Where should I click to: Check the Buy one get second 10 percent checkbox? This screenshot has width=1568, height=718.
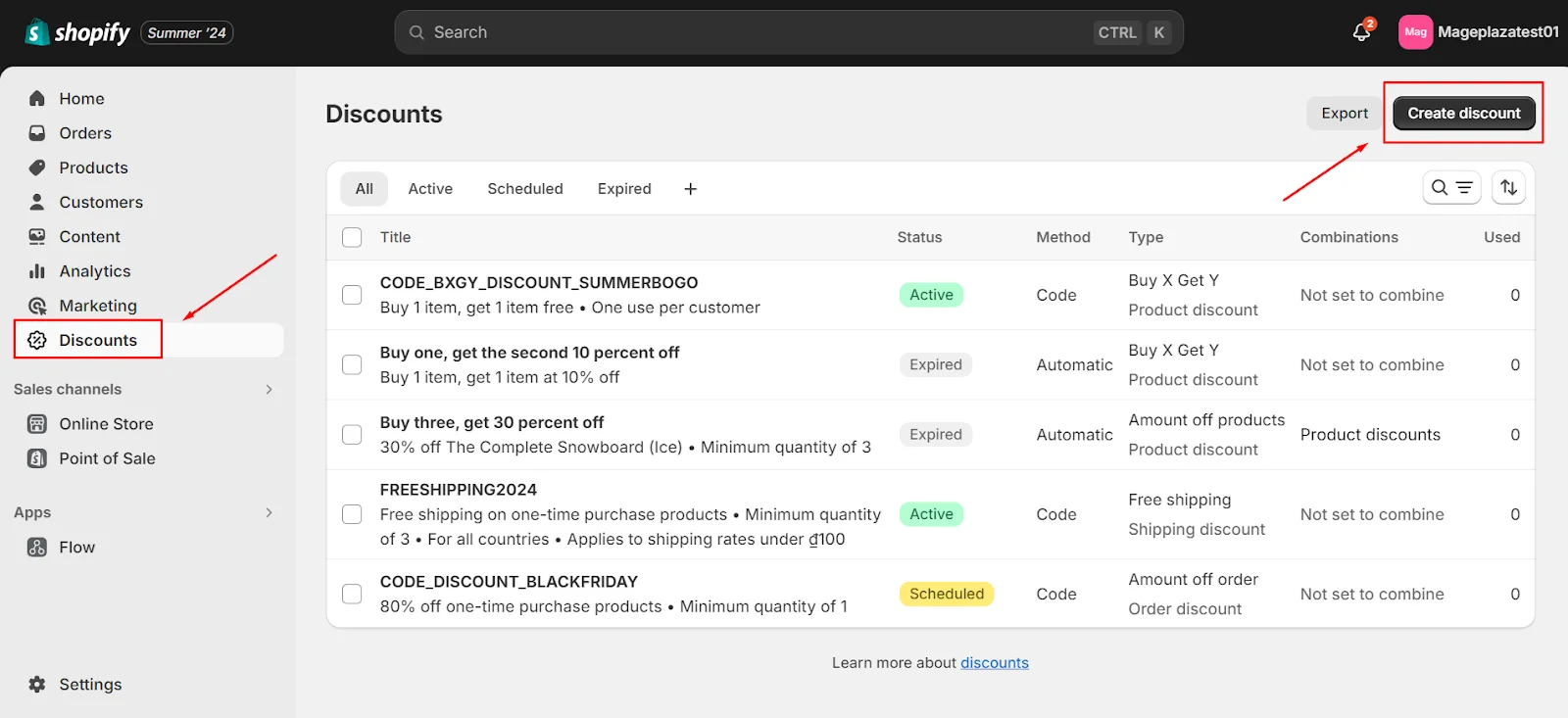pos(352,364)
